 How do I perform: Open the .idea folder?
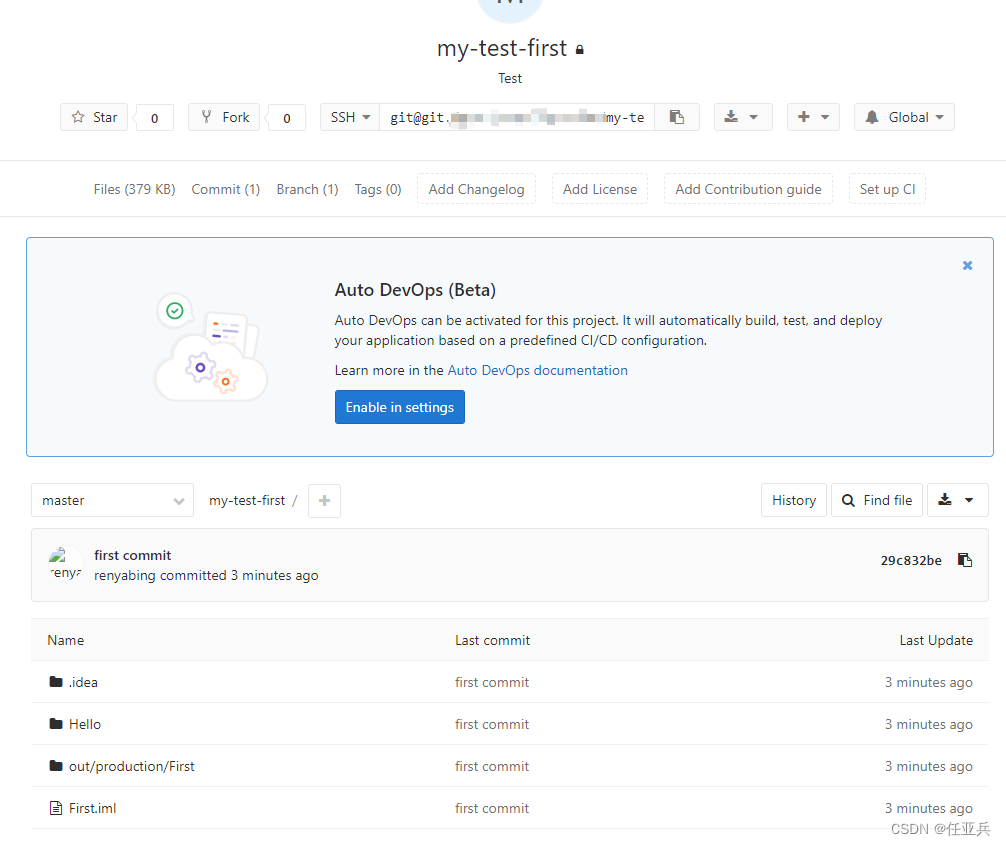[x=83, y=682]
